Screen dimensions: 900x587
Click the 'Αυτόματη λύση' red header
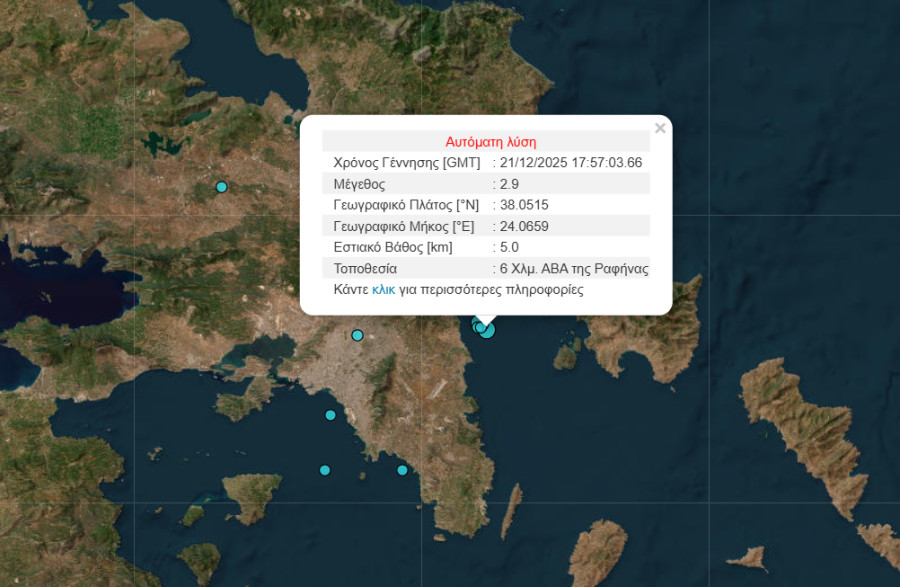[490, 142]
